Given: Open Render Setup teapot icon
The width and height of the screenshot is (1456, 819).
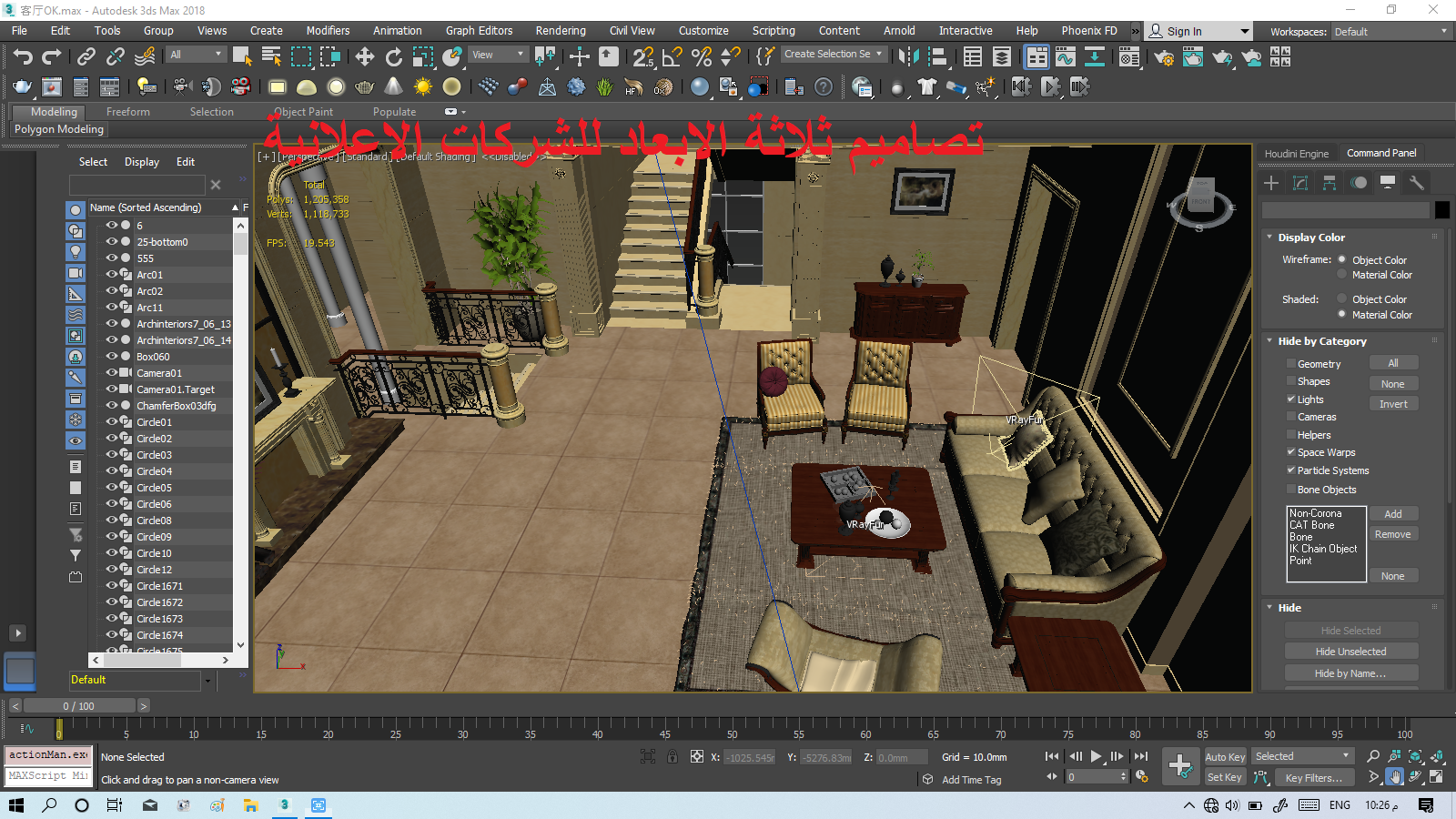Looking at the screenshot, I should point(1164,57).
